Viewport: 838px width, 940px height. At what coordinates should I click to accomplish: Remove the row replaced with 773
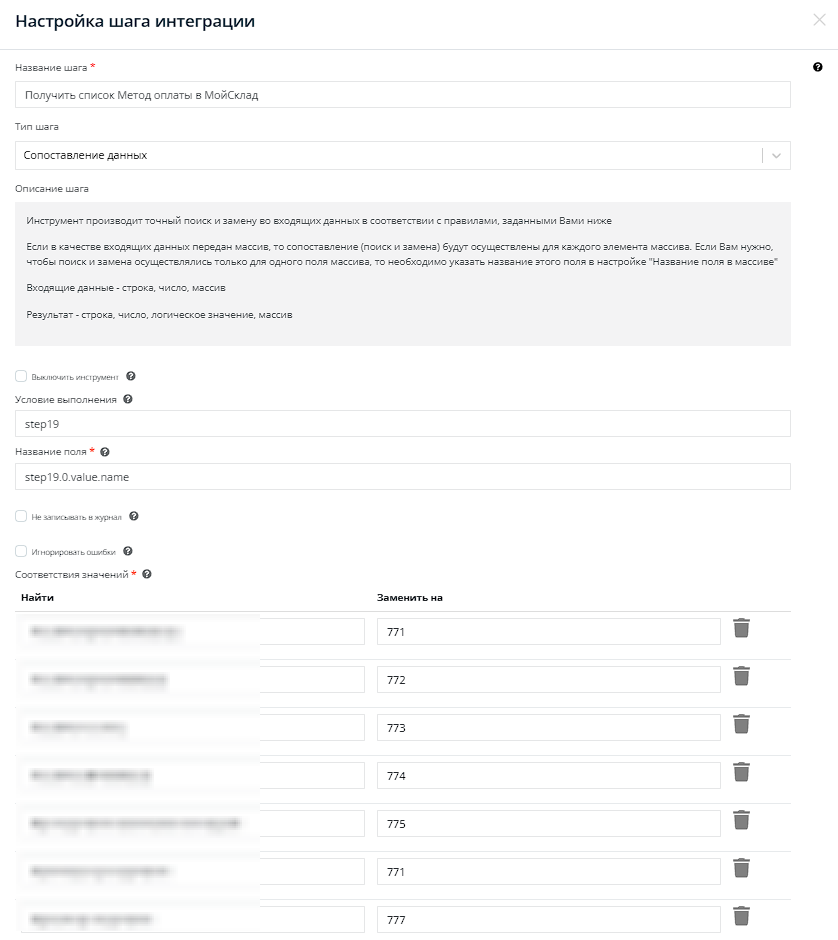tap(741, 724)
